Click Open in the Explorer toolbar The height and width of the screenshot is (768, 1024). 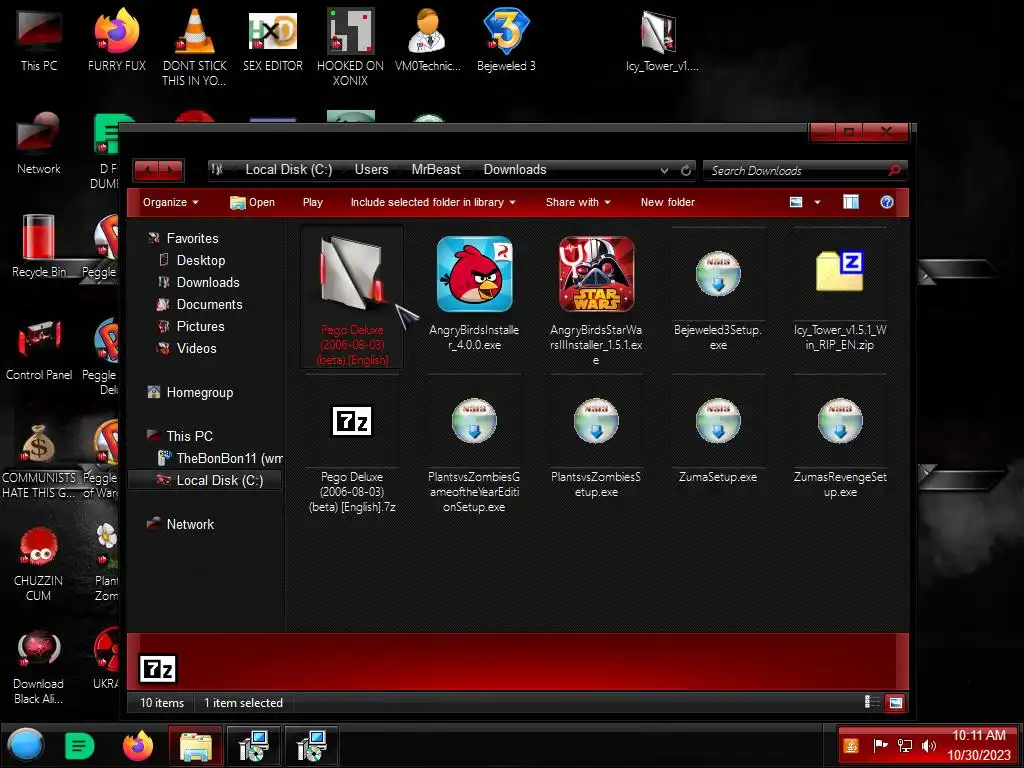(x=252, y=202)
